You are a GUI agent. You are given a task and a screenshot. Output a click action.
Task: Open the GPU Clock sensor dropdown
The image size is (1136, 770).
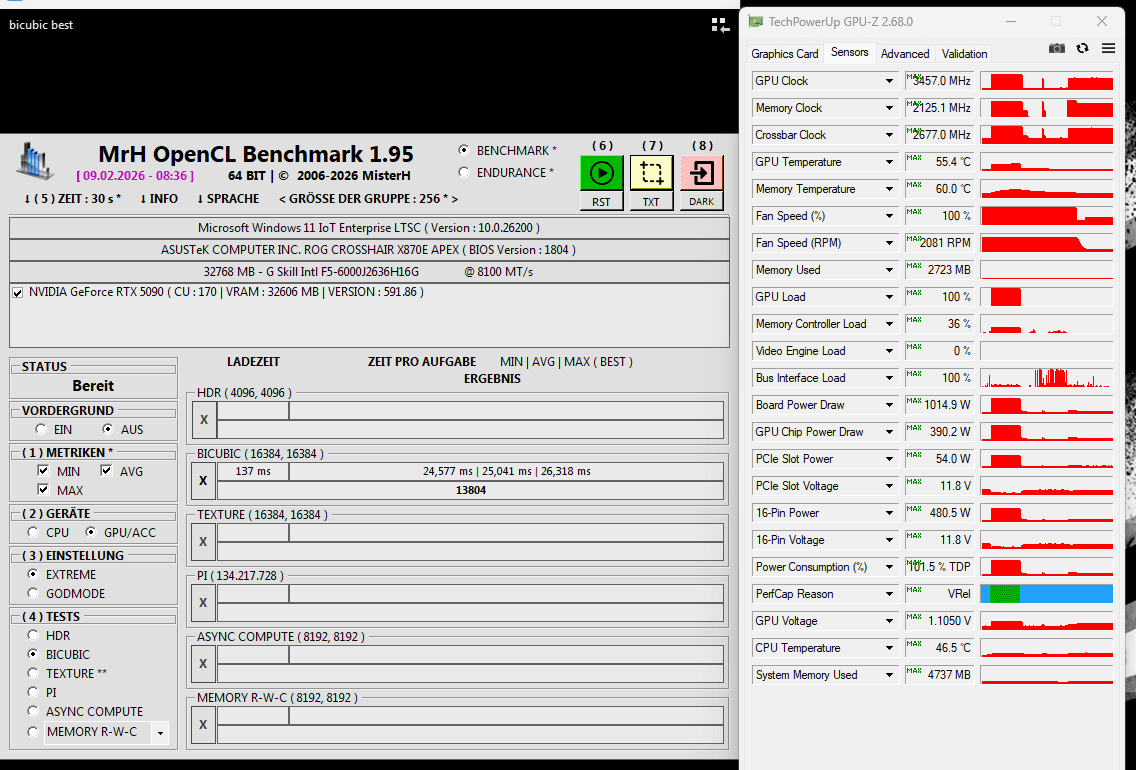point(889,81)
